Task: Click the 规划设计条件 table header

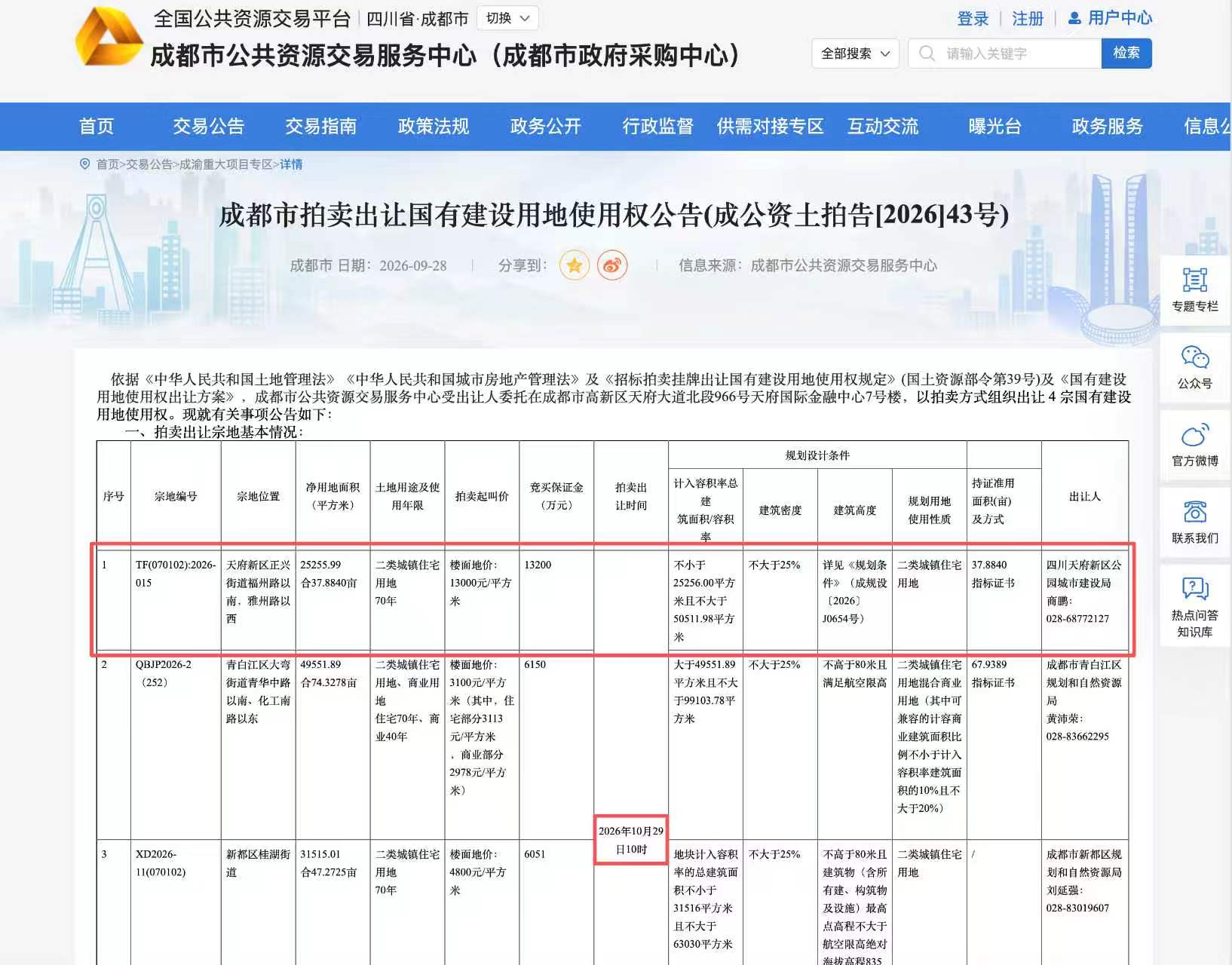Action: tap(817, 455)
